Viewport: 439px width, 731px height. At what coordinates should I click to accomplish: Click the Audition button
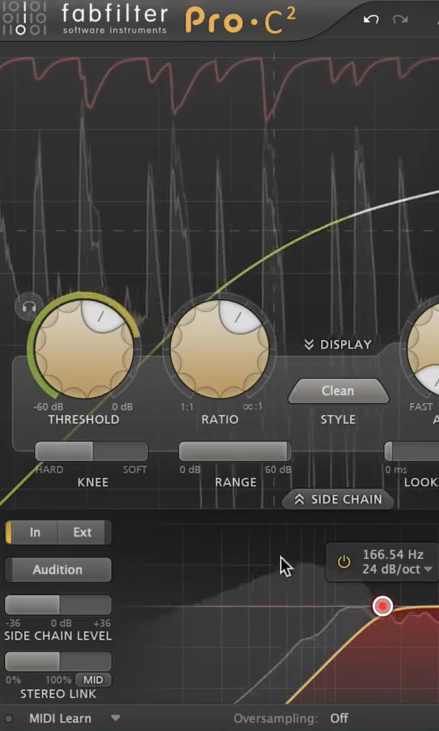click(58, 570)
